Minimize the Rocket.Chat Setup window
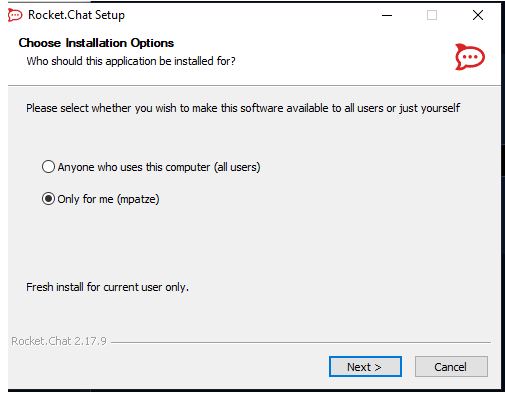The width and height of the screenshot is (505, 393). point(387,15)
